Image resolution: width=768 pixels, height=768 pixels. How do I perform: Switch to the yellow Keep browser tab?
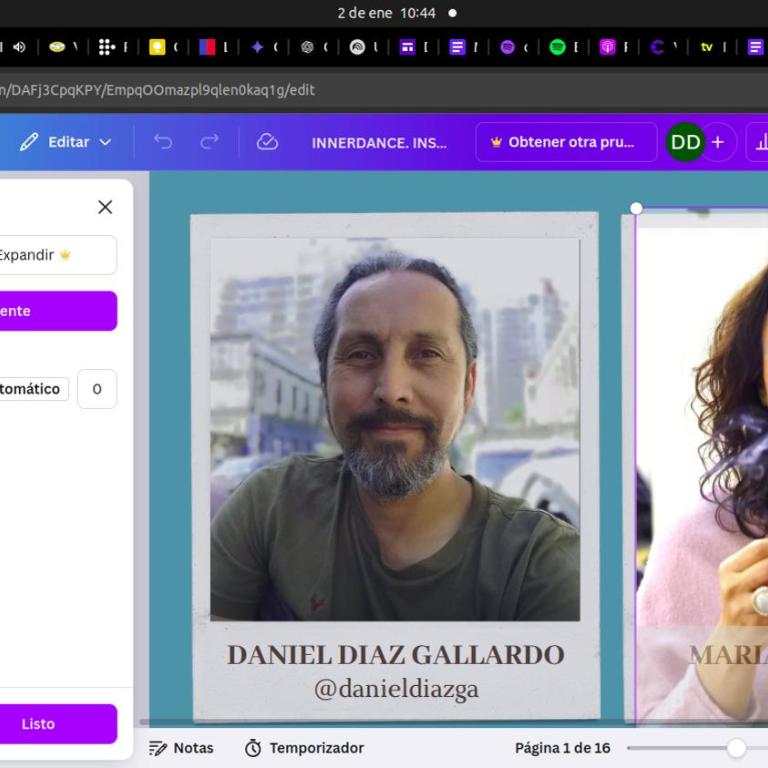click(x=157, y=47)
